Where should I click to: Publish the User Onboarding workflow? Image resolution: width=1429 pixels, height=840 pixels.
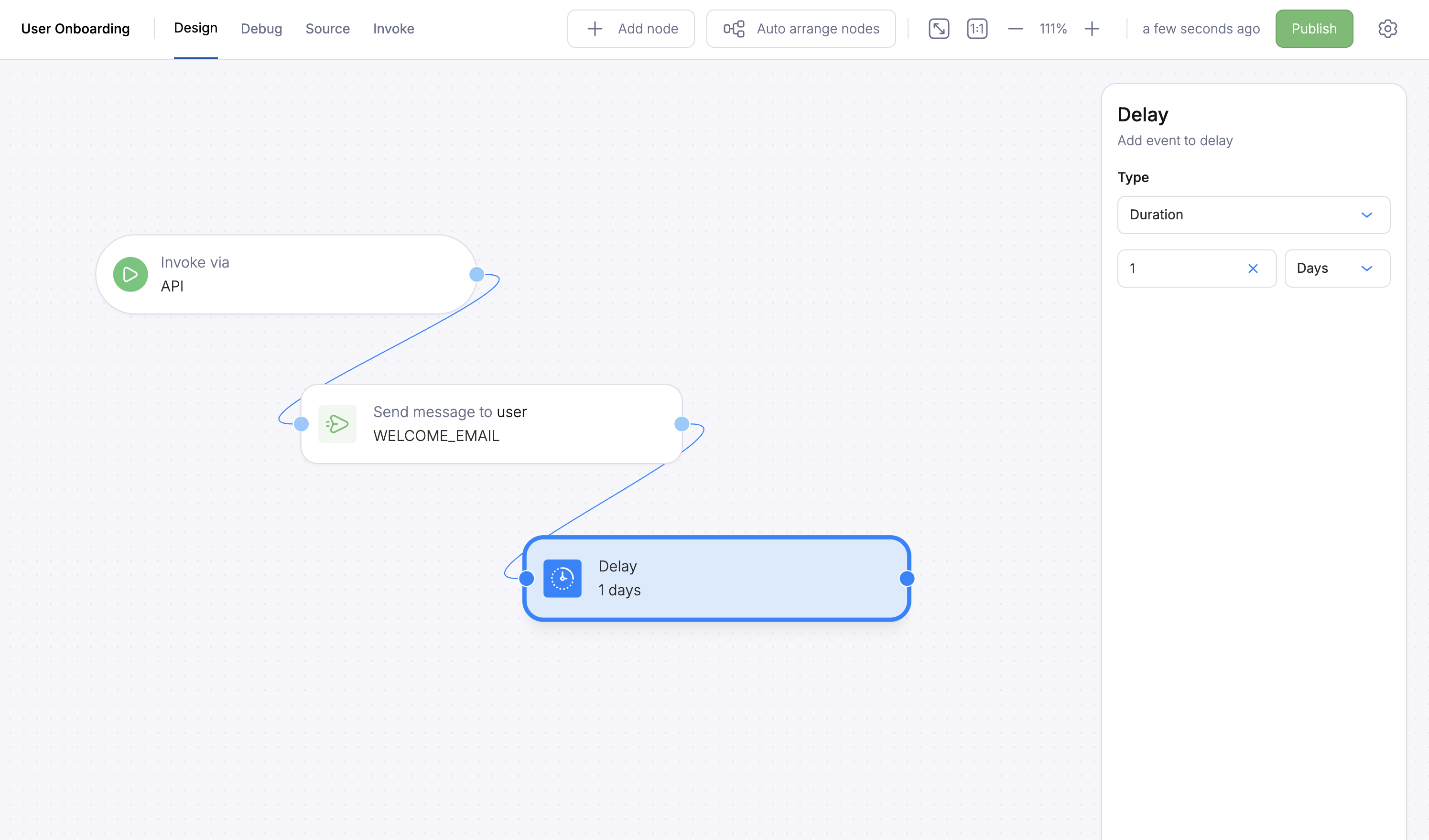1314,28
